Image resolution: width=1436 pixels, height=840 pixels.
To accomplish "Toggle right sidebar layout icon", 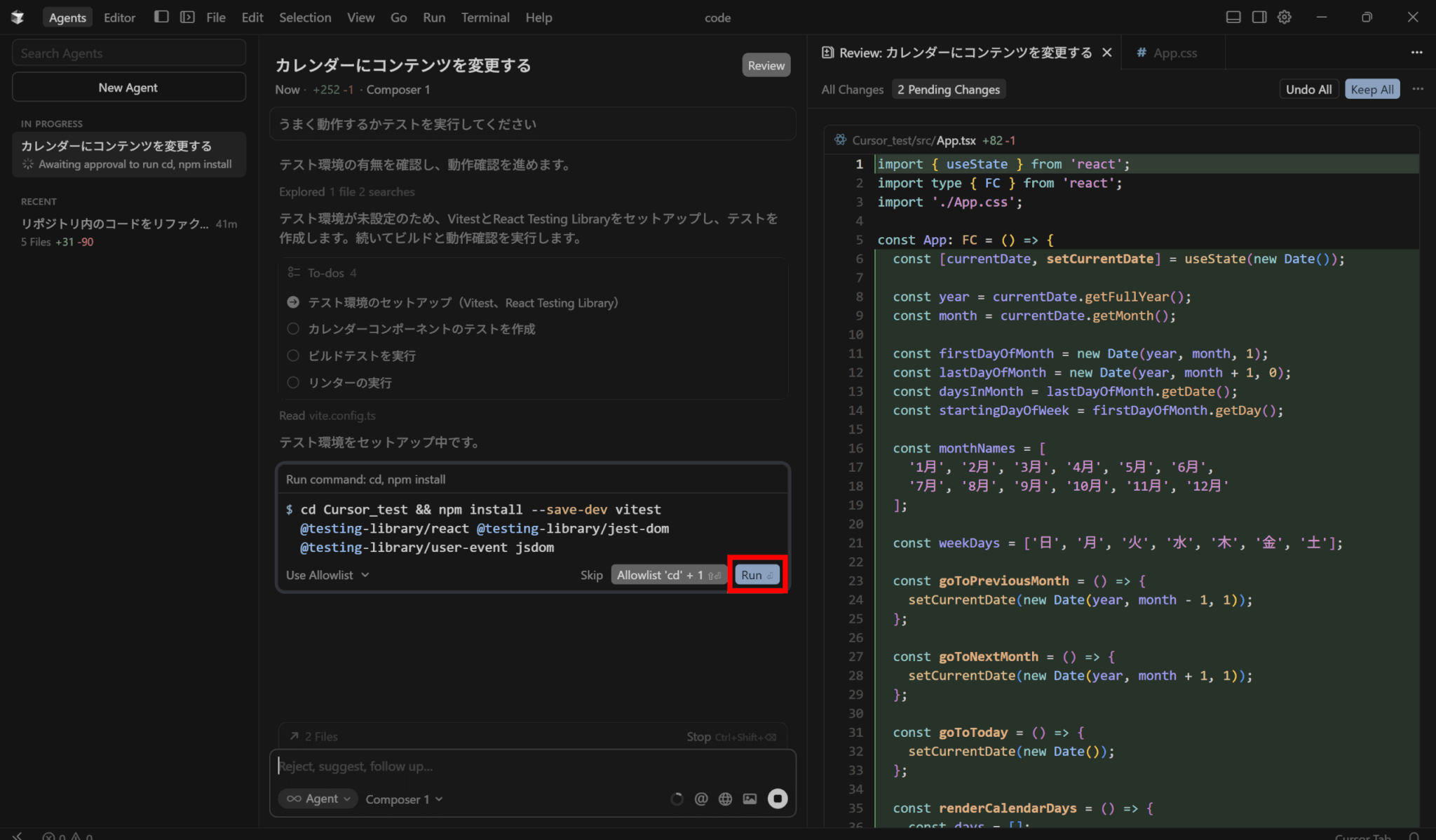I will click(1259, 17).
